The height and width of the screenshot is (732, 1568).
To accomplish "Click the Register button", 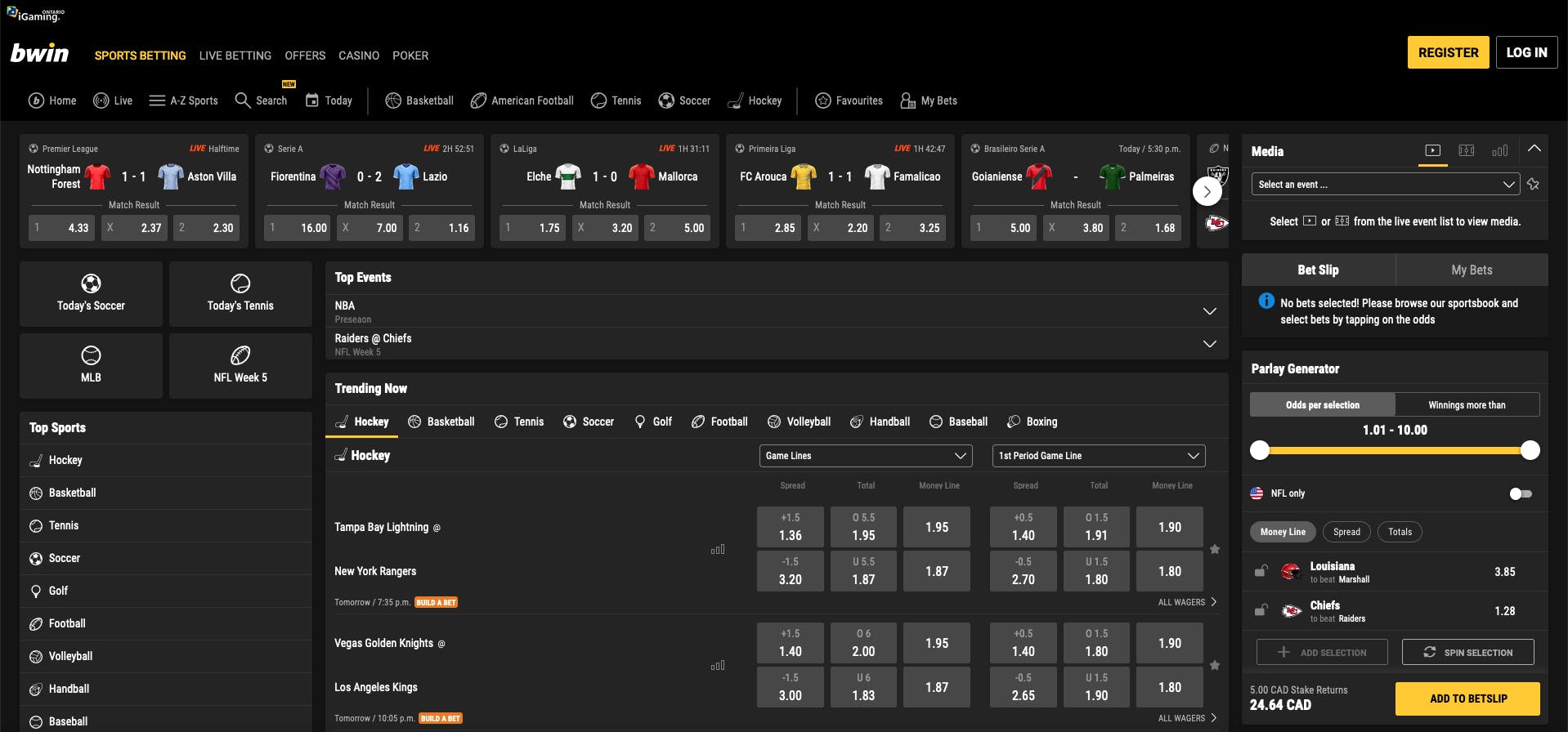I will 1448,52.
